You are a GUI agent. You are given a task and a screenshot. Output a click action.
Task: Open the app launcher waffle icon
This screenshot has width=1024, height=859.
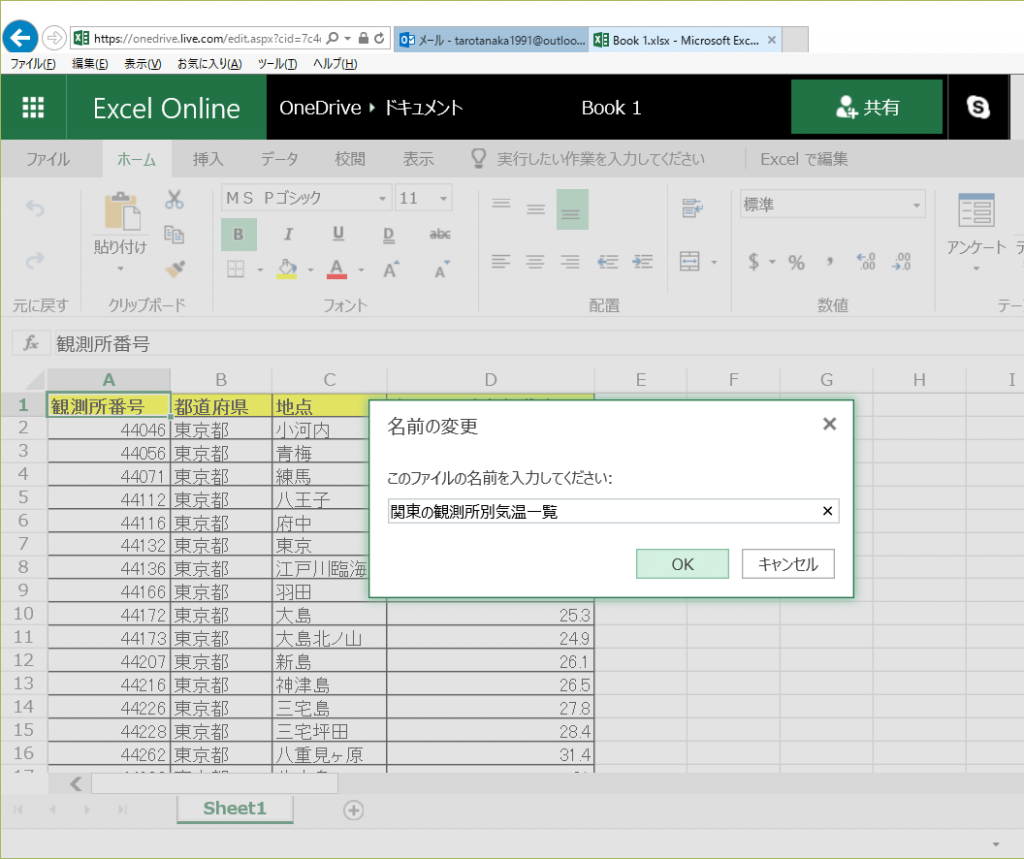(33, 107)
